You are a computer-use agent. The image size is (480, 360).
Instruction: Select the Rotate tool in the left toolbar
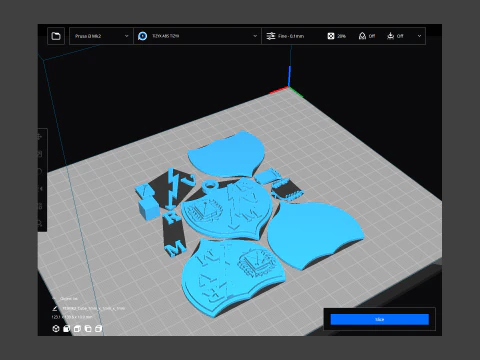[x=40, y=171]
